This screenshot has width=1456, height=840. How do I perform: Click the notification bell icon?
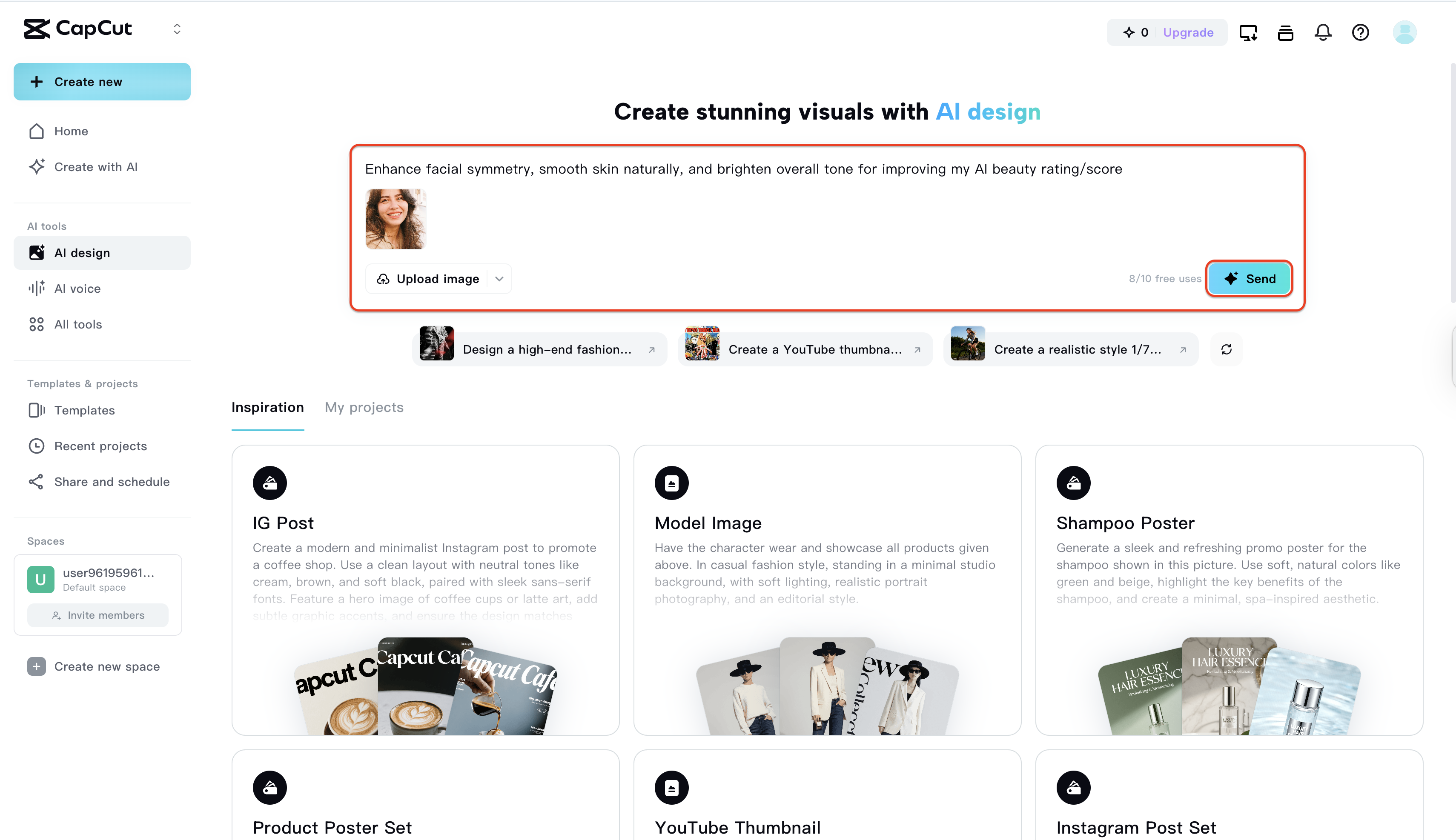coord(1323,32)
